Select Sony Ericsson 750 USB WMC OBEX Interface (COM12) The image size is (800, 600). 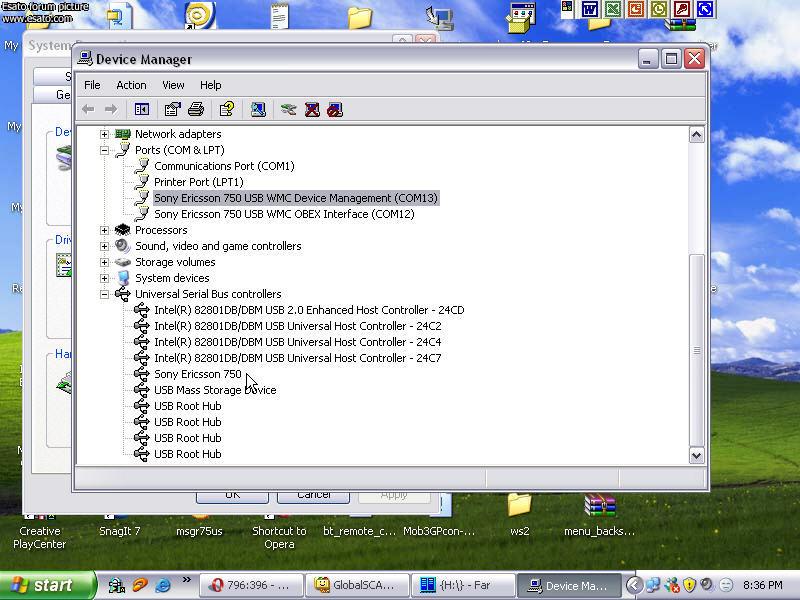[284, 214]
